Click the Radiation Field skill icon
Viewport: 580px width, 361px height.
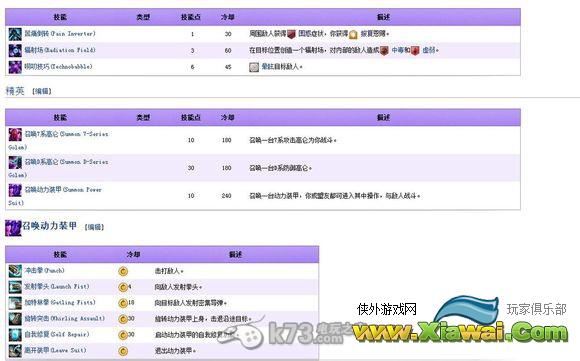[15, 50]
